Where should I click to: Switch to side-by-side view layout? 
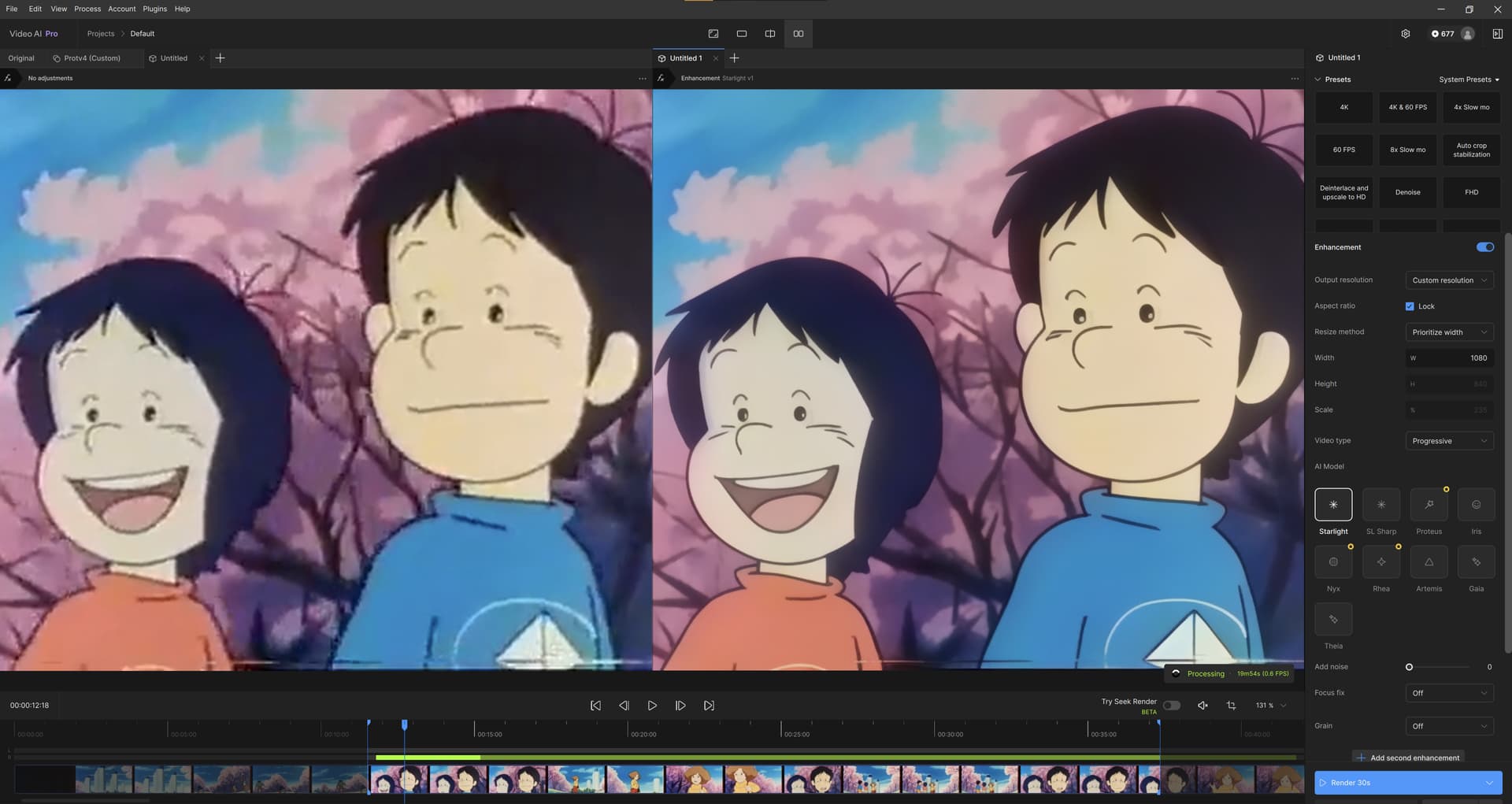pos(798,34)
